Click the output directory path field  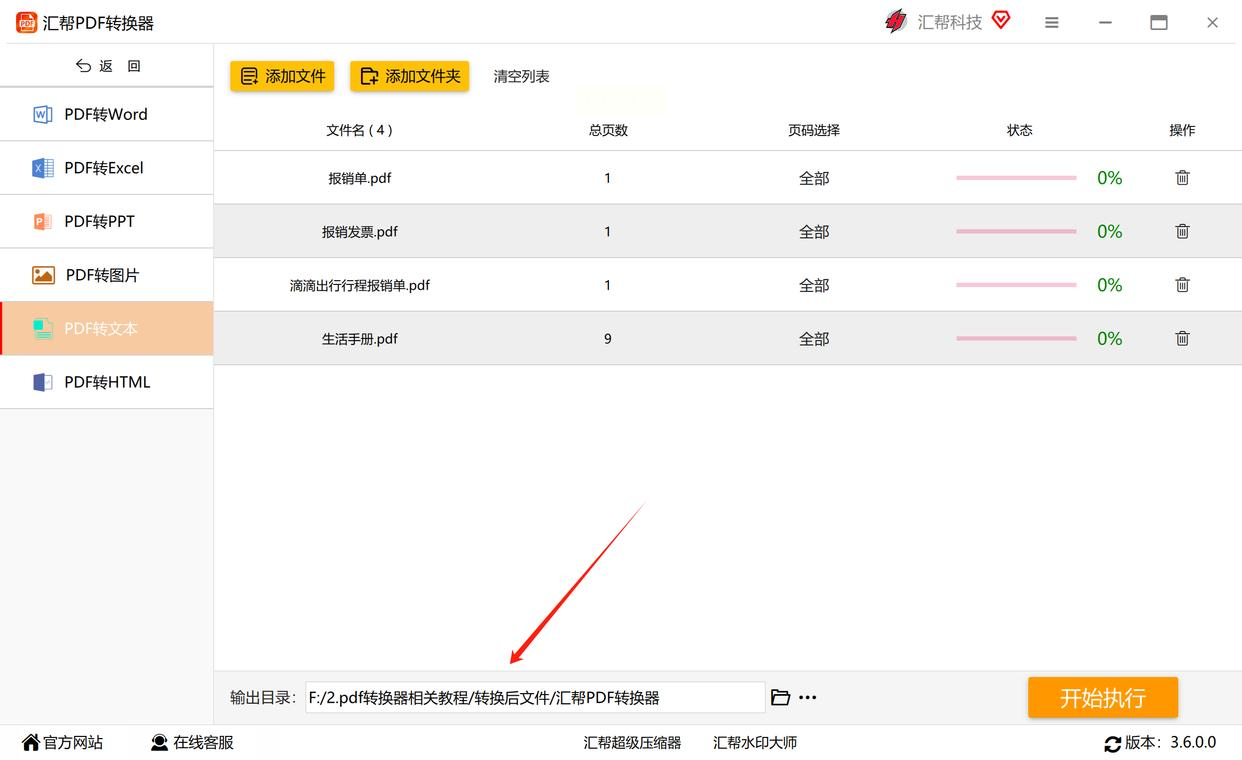pos(535,697)
